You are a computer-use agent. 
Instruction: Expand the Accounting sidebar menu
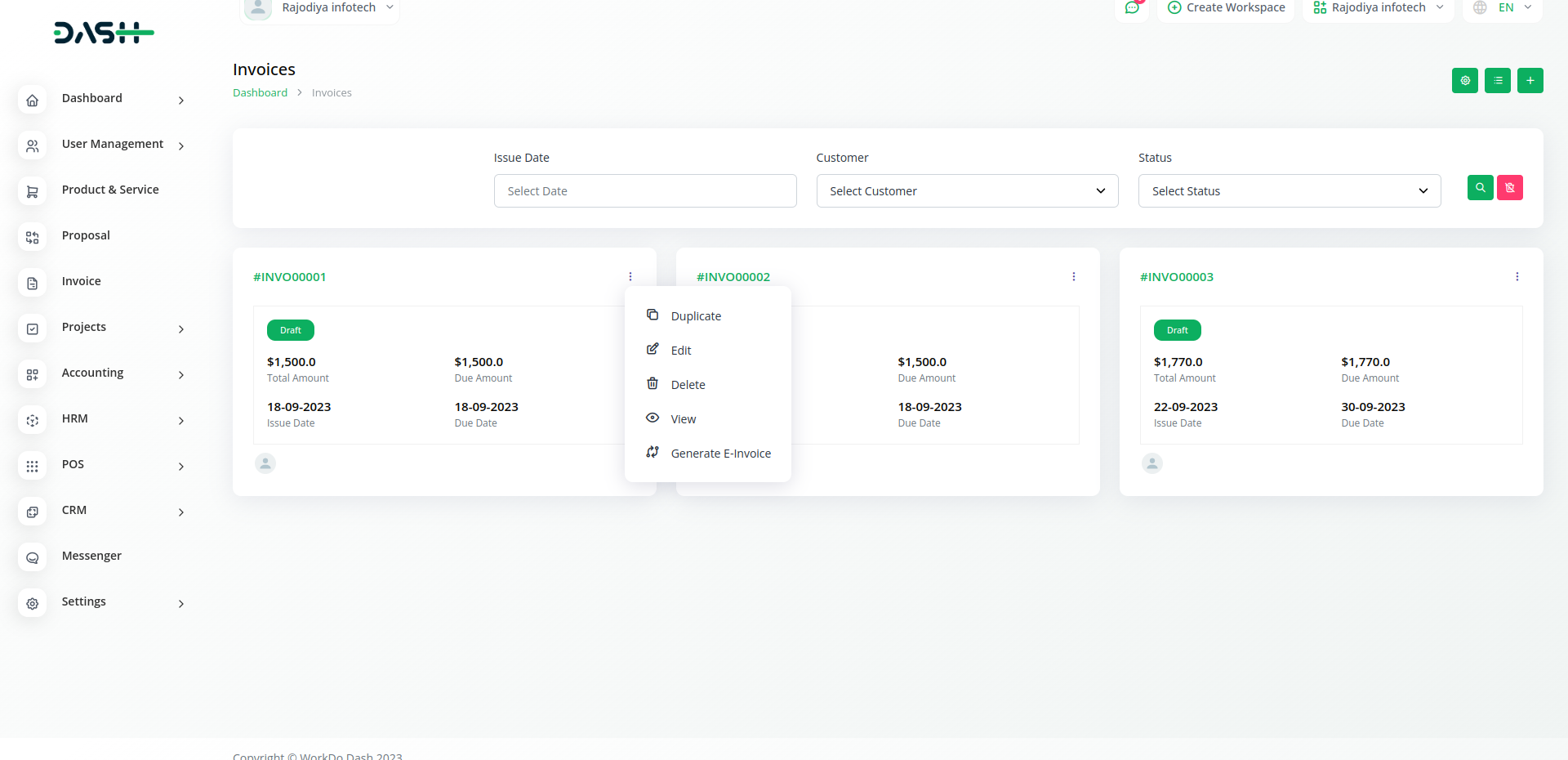[x=102, y=373]
